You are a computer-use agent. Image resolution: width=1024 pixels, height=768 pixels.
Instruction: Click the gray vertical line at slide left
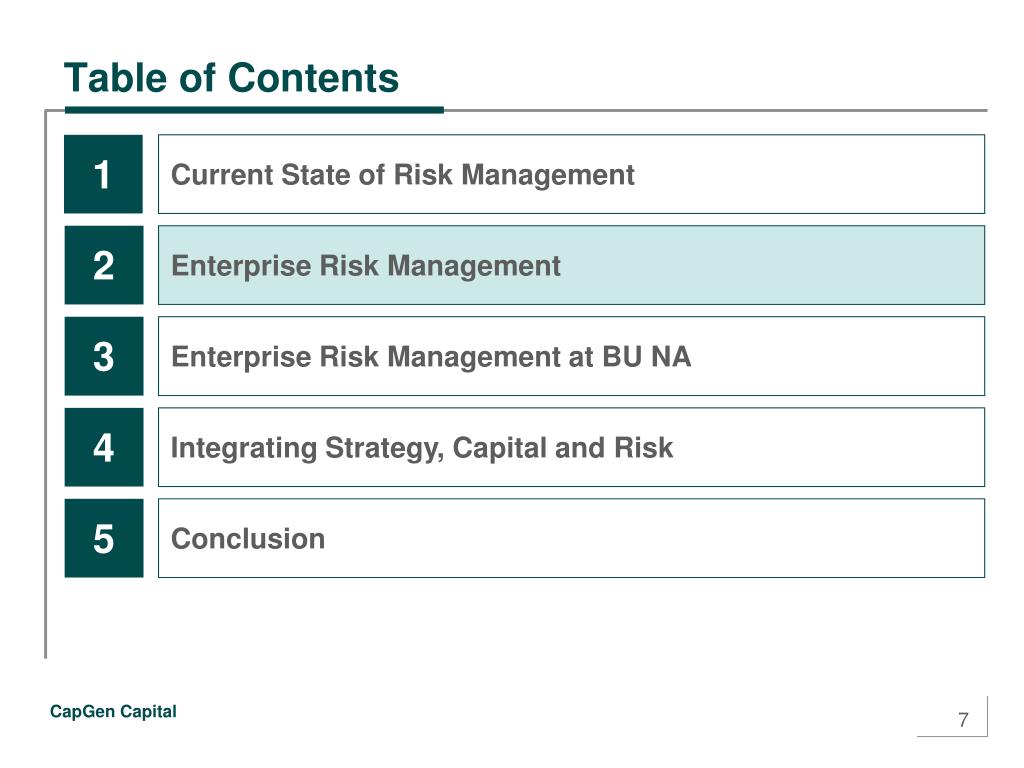[46, 385]
